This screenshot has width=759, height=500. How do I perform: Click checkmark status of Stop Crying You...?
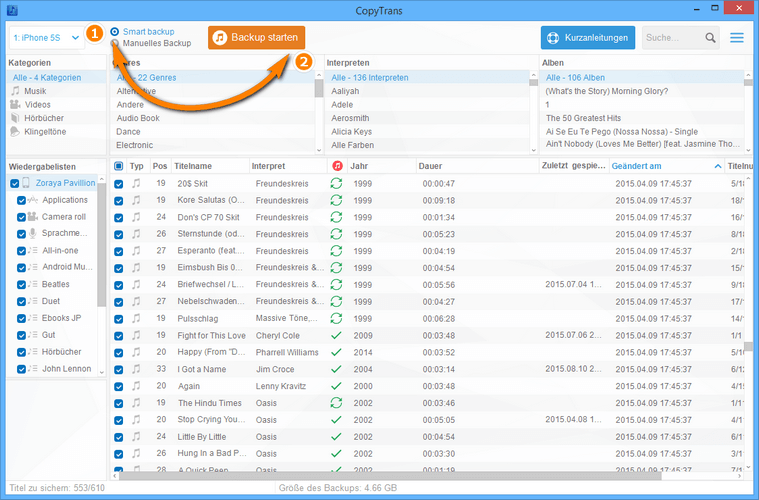(336, 420)
